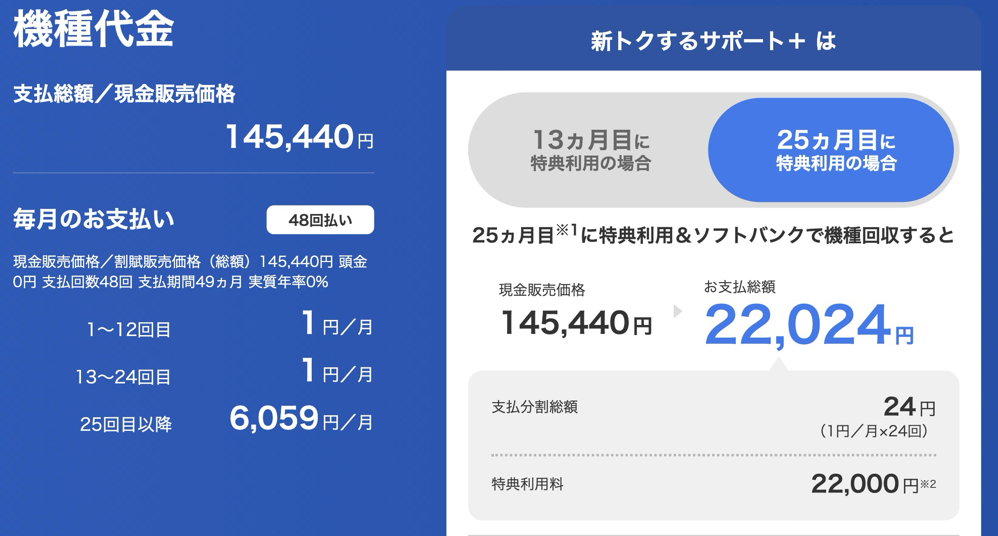This screenshot has height=536, width=998.
Task: Click the 機種代金 heading
Action: (93, 29)
